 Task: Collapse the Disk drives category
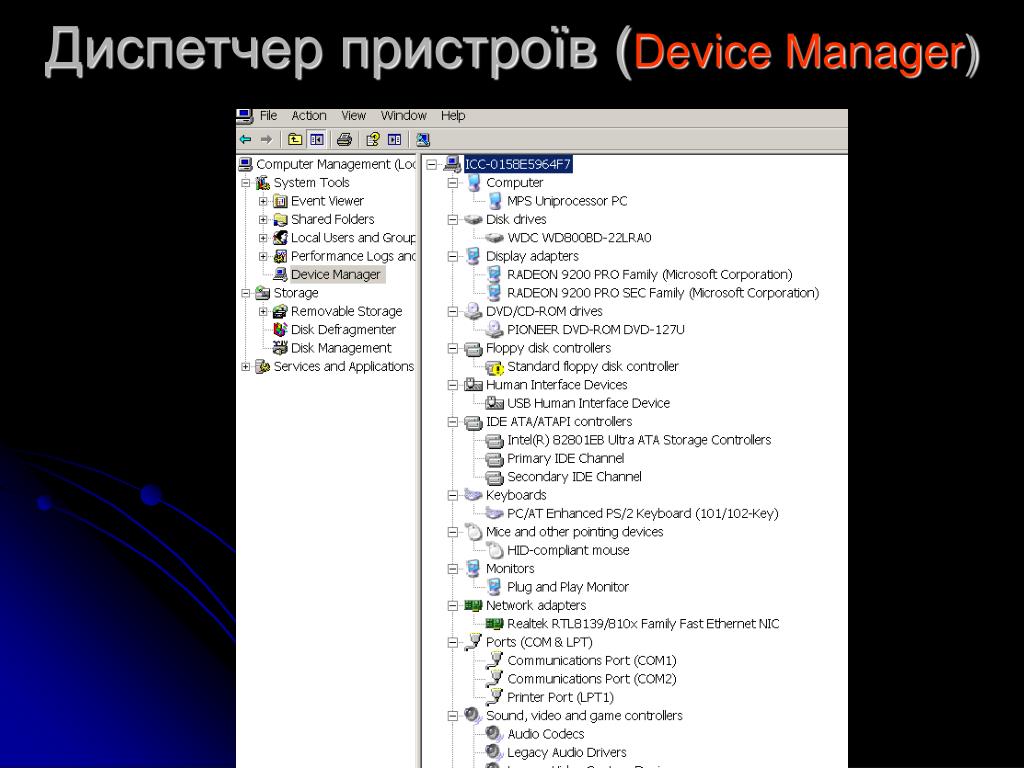(453, 220)
